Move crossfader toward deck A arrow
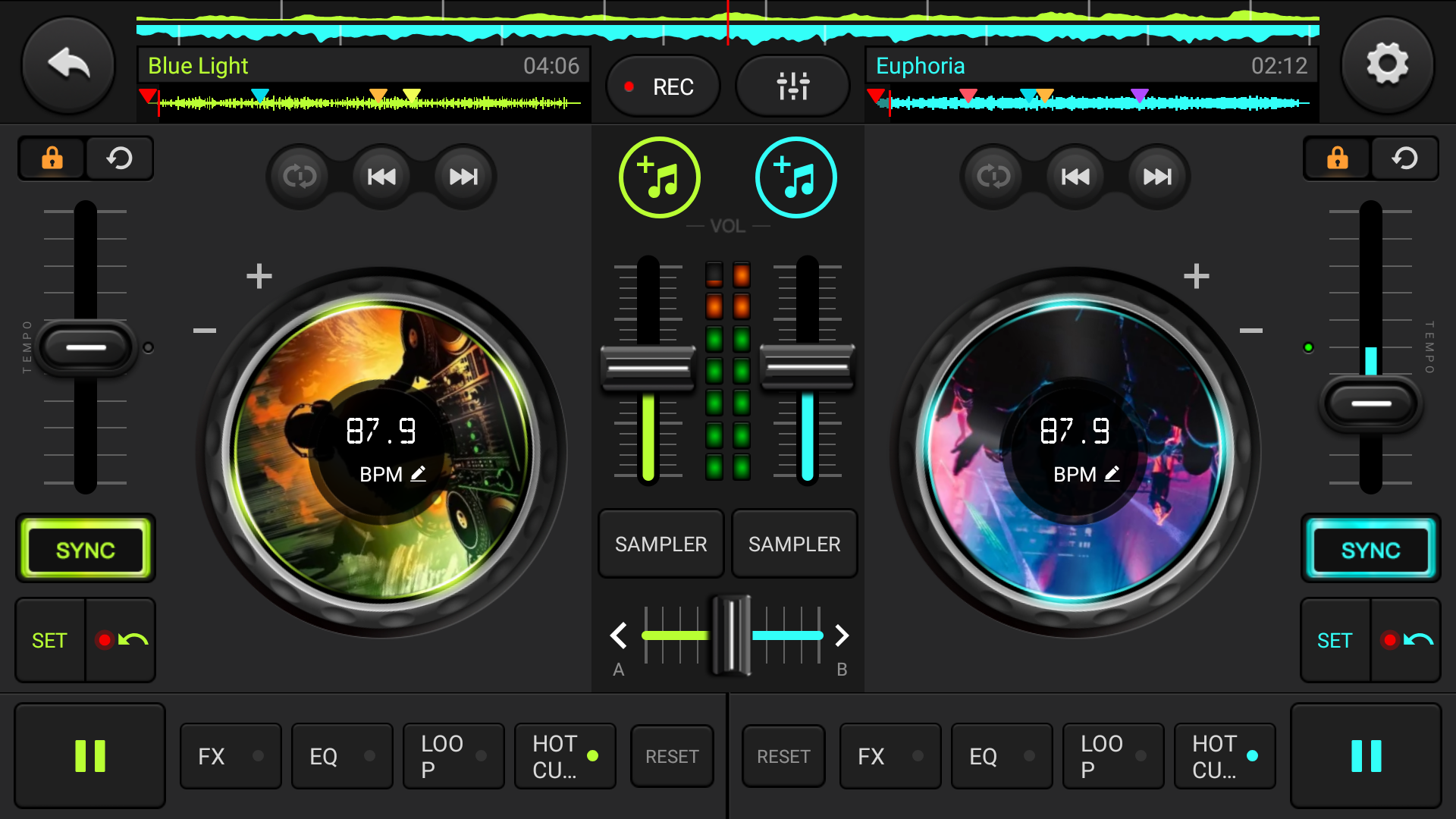 point(618,635)
